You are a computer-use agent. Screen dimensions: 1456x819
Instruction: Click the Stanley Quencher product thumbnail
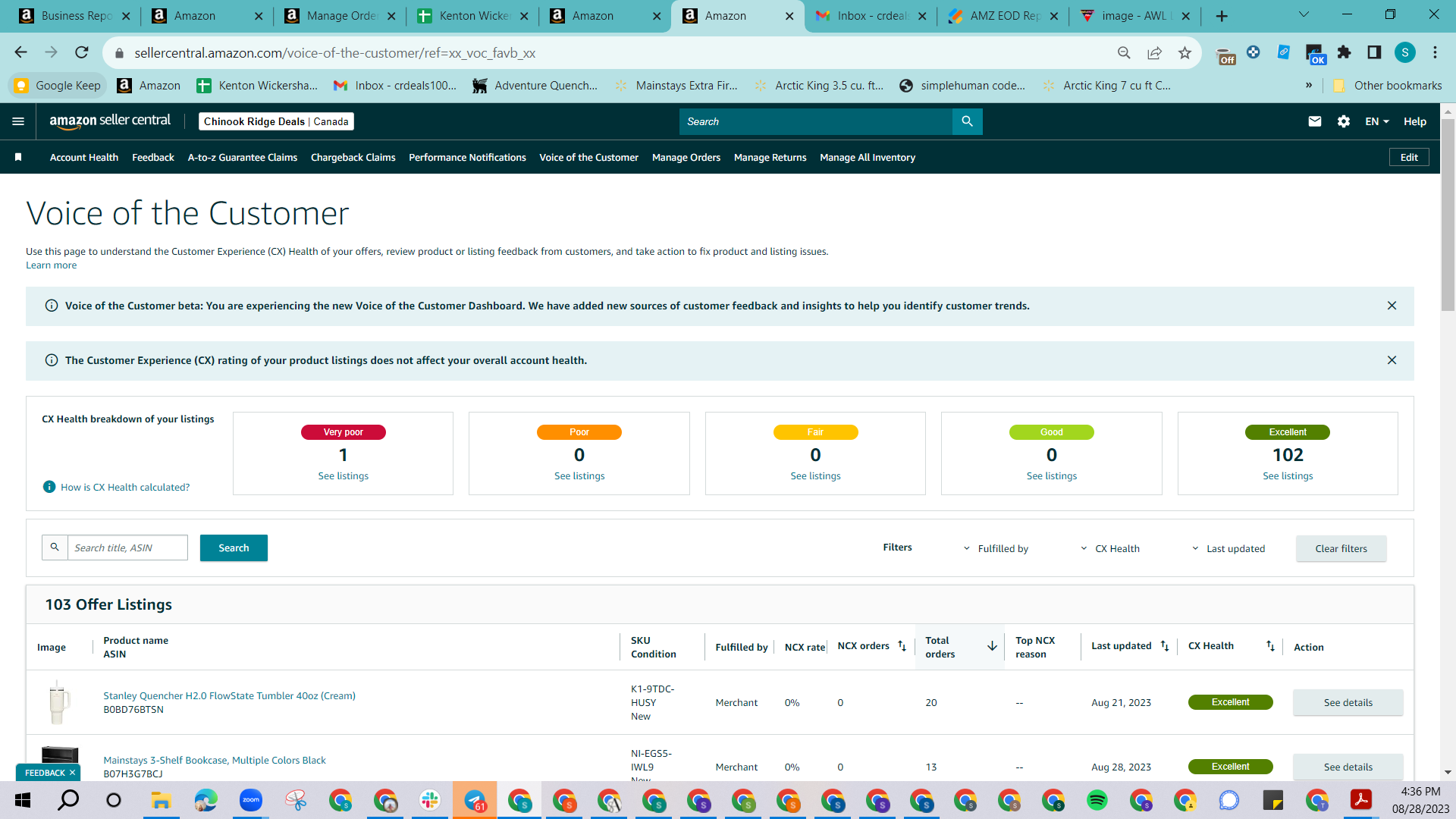(59, 702)
